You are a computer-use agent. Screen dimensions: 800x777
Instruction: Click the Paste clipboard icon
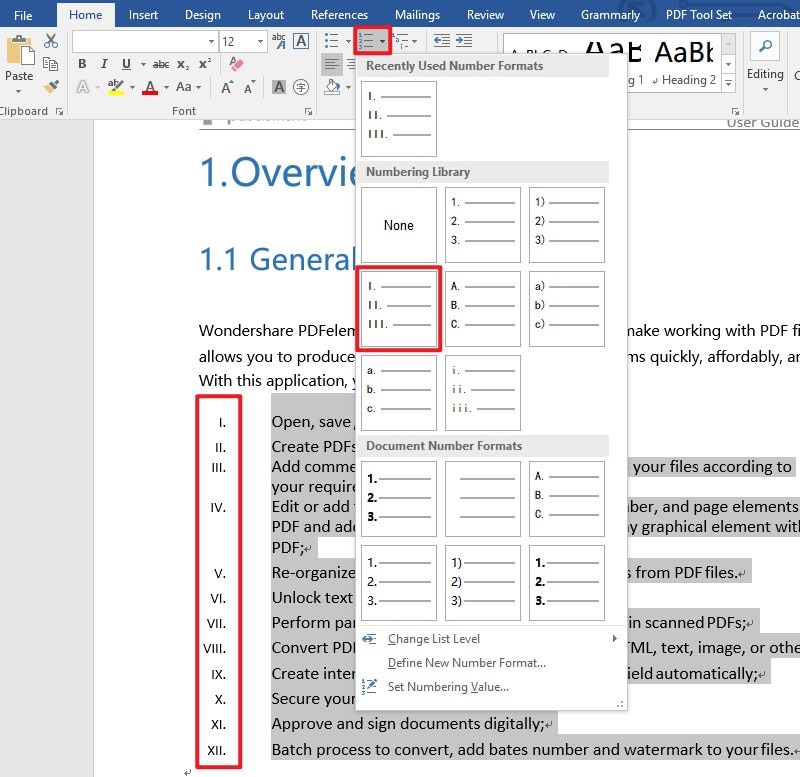point(20,51)
